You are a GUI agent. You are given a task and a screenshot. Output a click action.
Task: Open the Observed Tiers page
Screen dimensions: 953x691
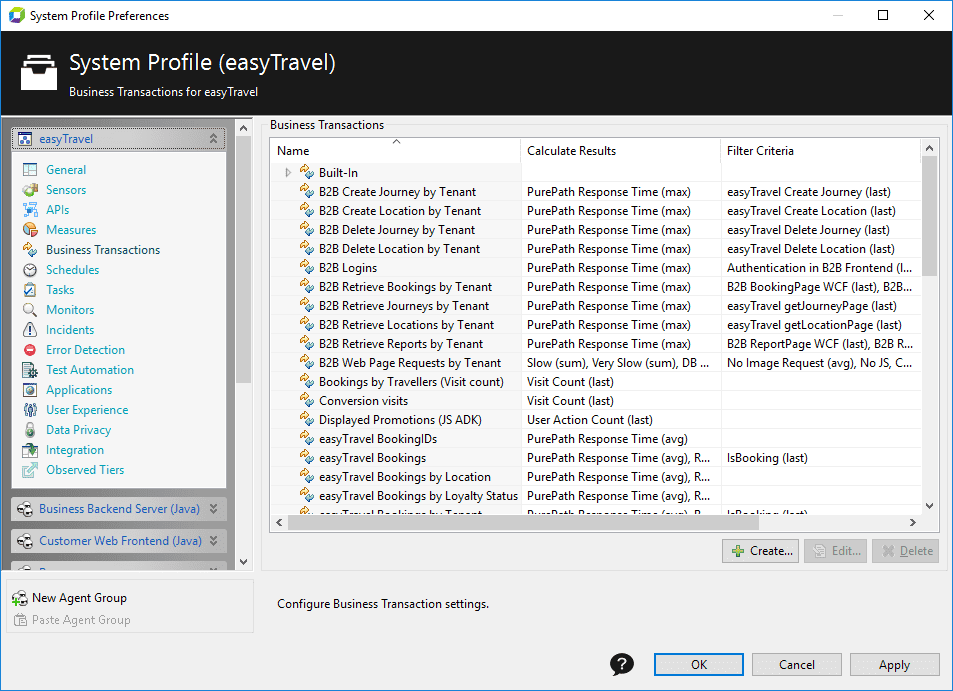point(85,470)
